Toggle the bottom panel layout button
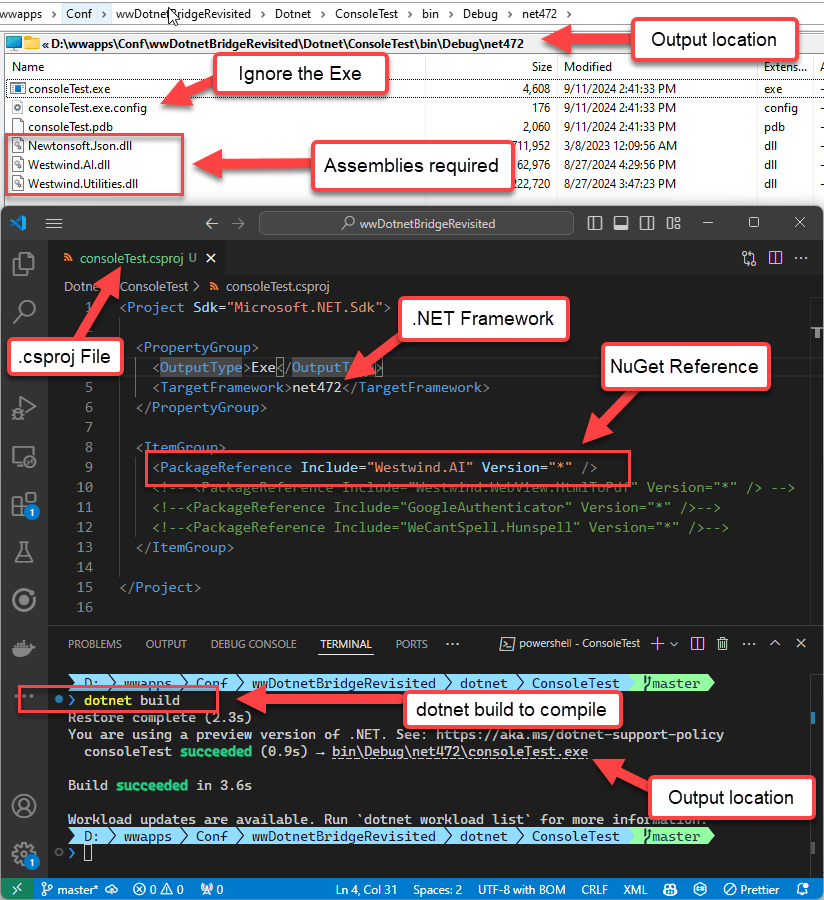824x900 pixels. click(x=620, y=223)
